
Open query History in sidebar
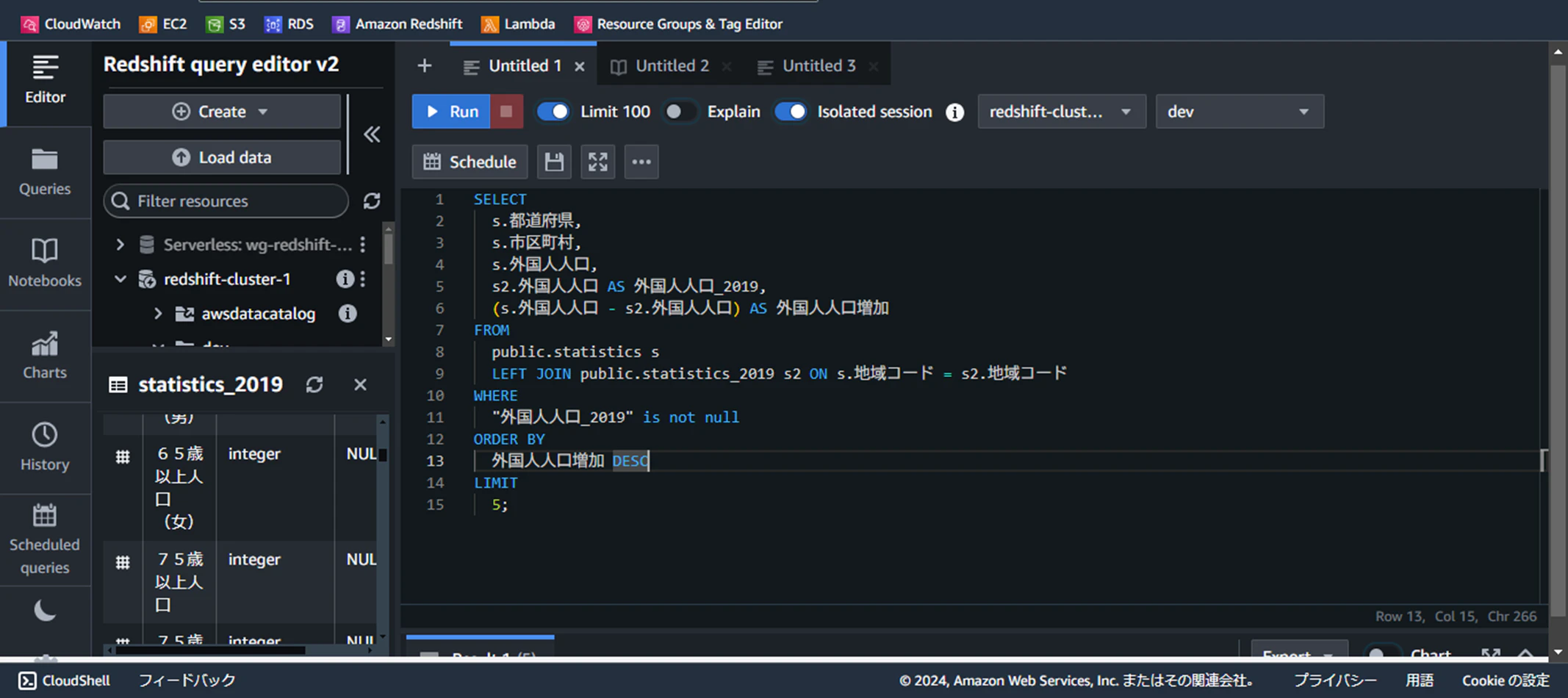coord(45,448)
